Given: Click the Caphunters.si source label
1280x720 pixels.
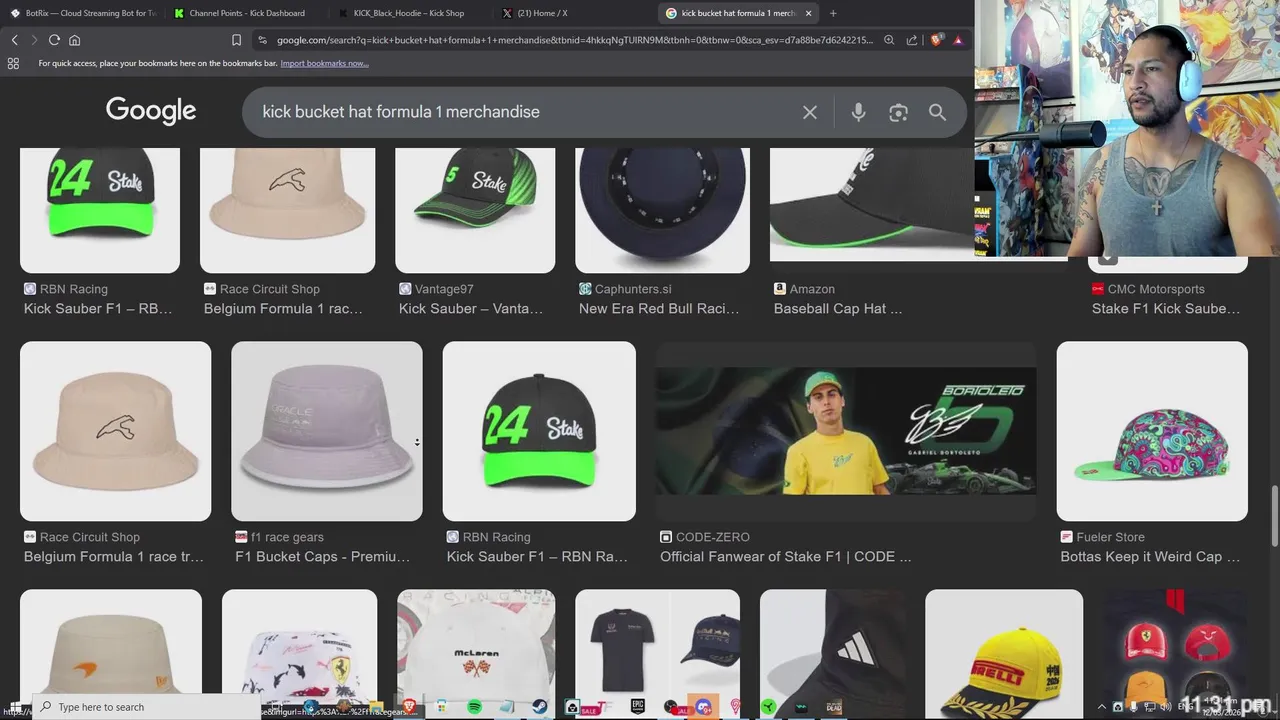Looking at the screenshot, I should [x=635, y=289].
